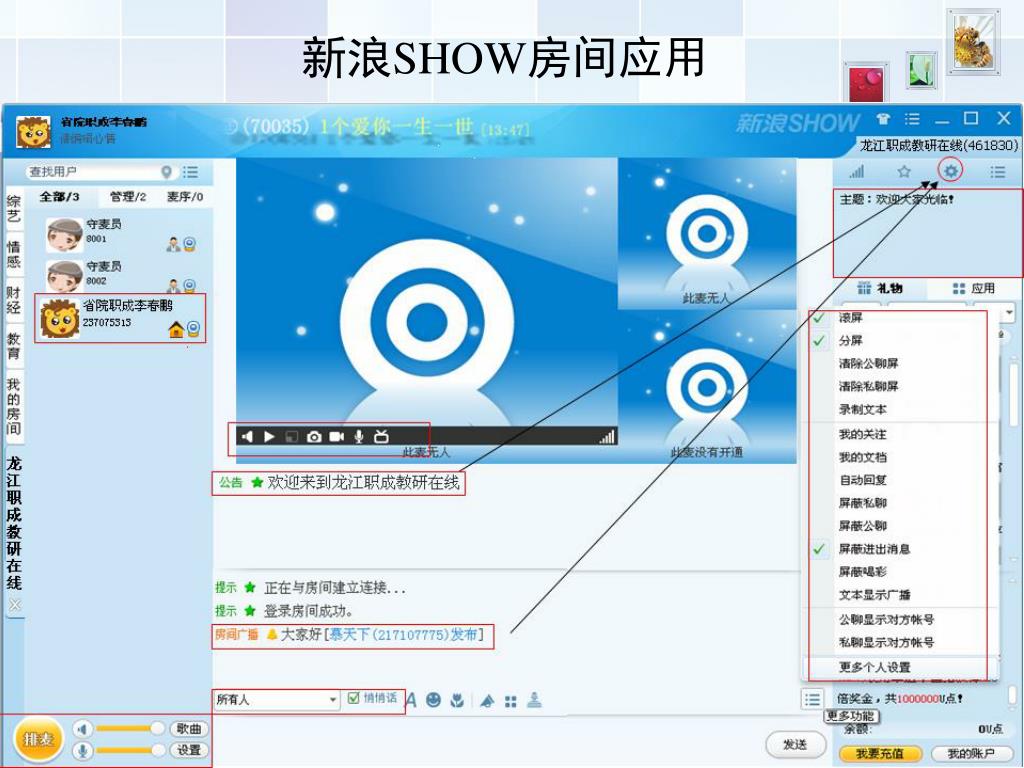
Task: Select 我的关注 from the menu
Action: tap(863, 434)
